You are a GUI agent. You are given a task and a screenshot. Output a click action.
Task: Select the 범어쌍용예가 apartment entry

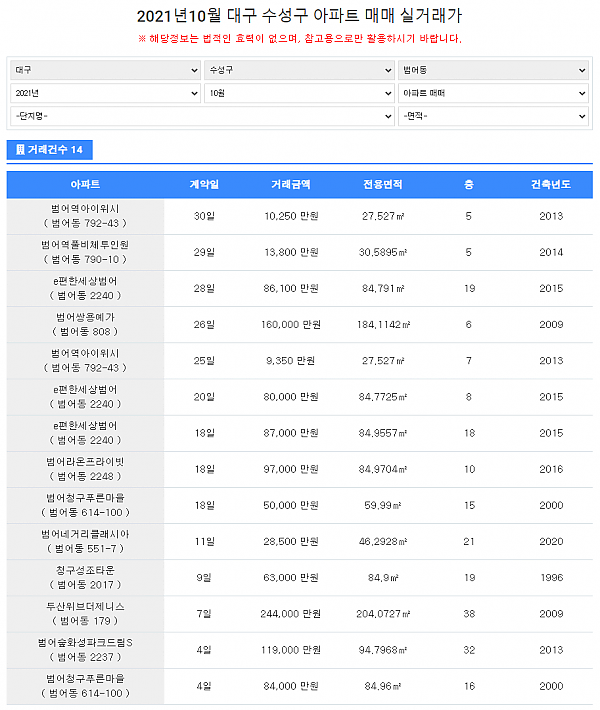coord(85,324)
